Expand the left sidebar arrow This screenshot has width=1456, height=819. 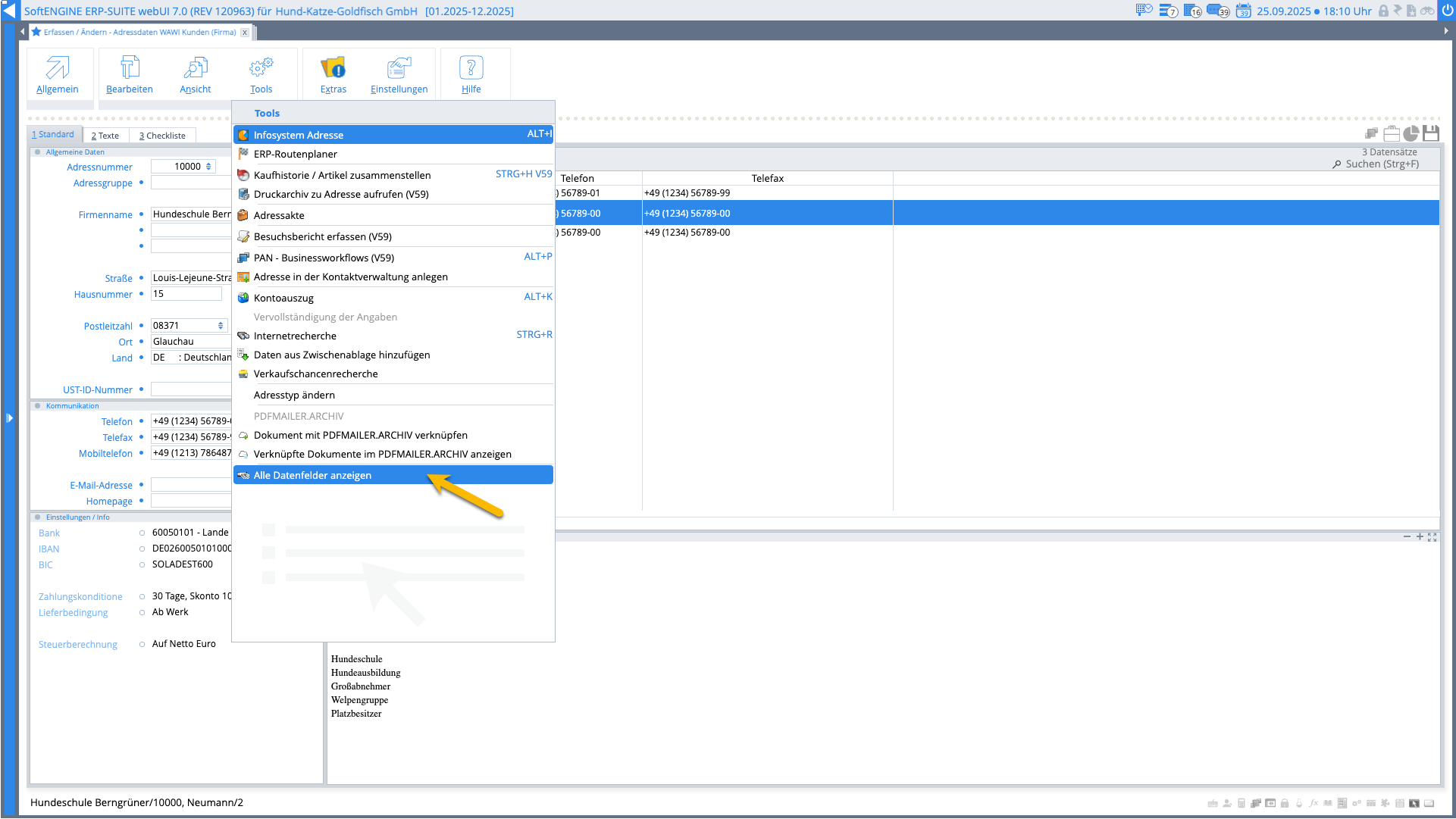point(9,417)
